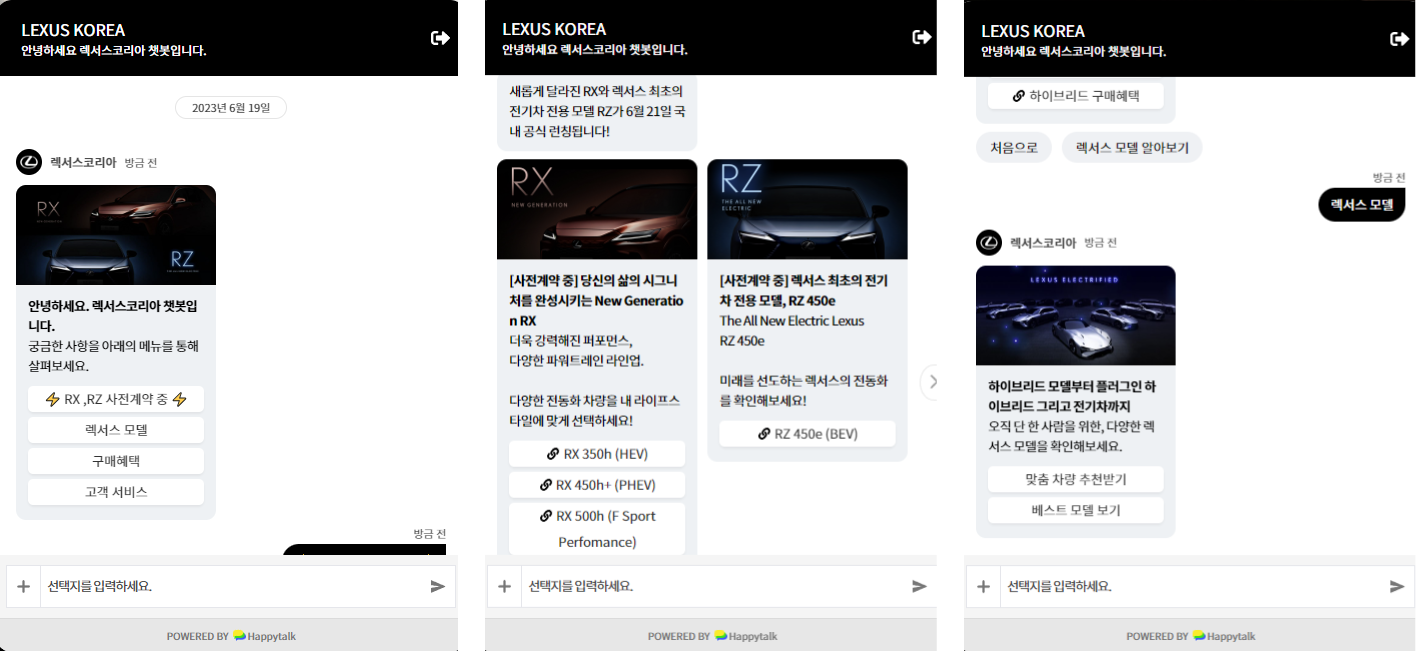This screenshot has height=651, width=1416.
Task: Open 'RX 450h+ (PHEV)' link button
Action: (597, 485)
